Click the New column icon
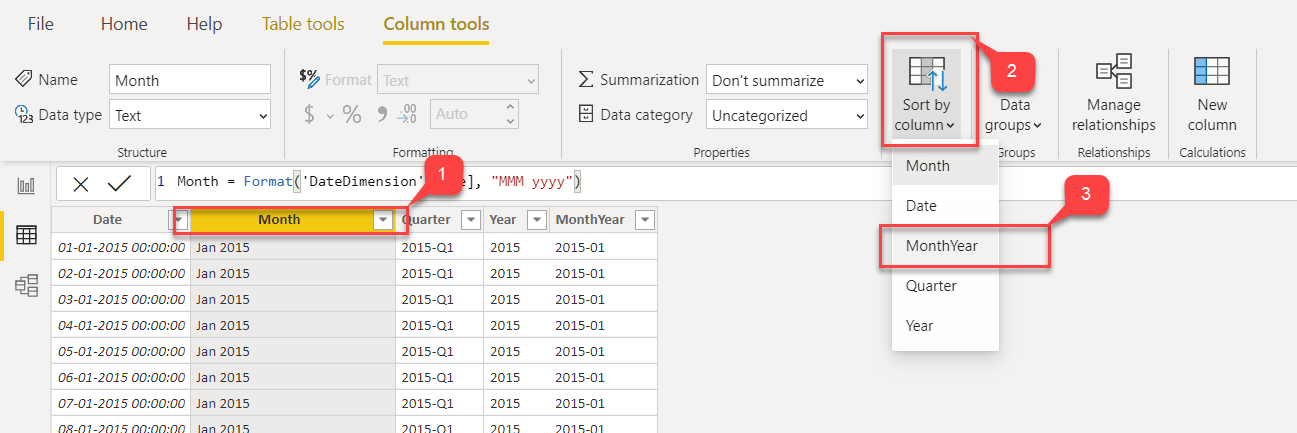Screen dimensions: 1297x433 pyautogui.click(x=1212, y=73)
